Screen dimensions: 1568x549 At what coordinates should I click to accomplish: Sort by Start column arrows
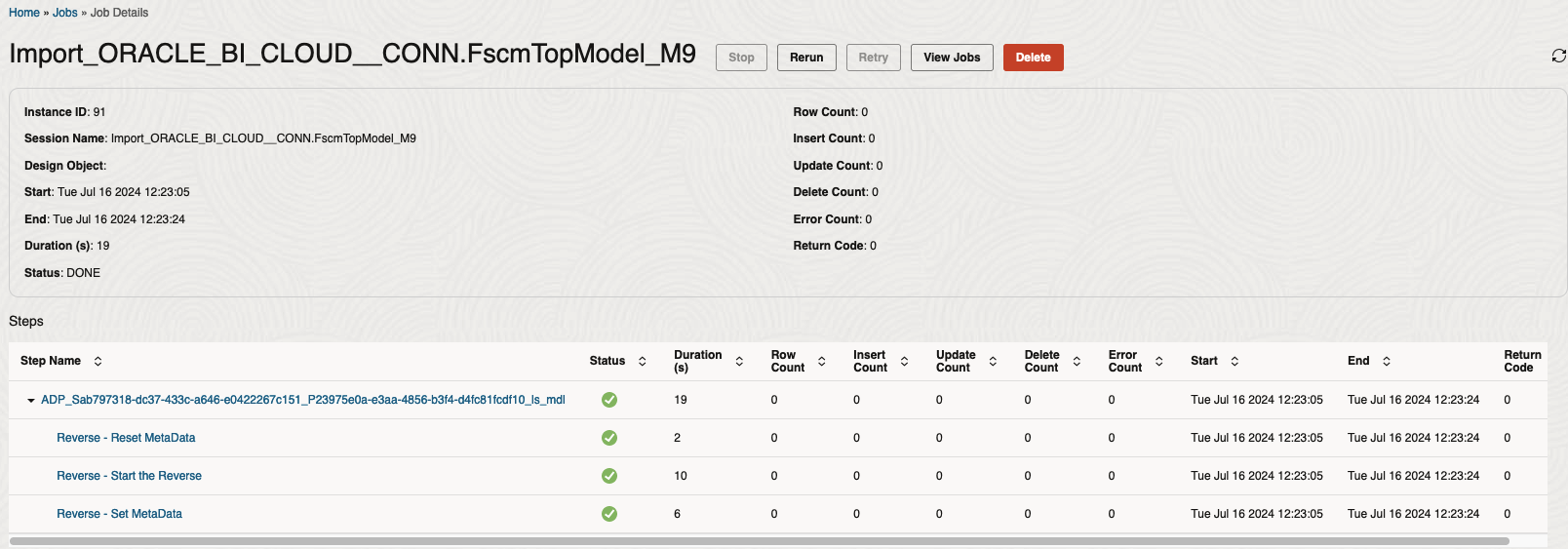tap(1235, 361)
